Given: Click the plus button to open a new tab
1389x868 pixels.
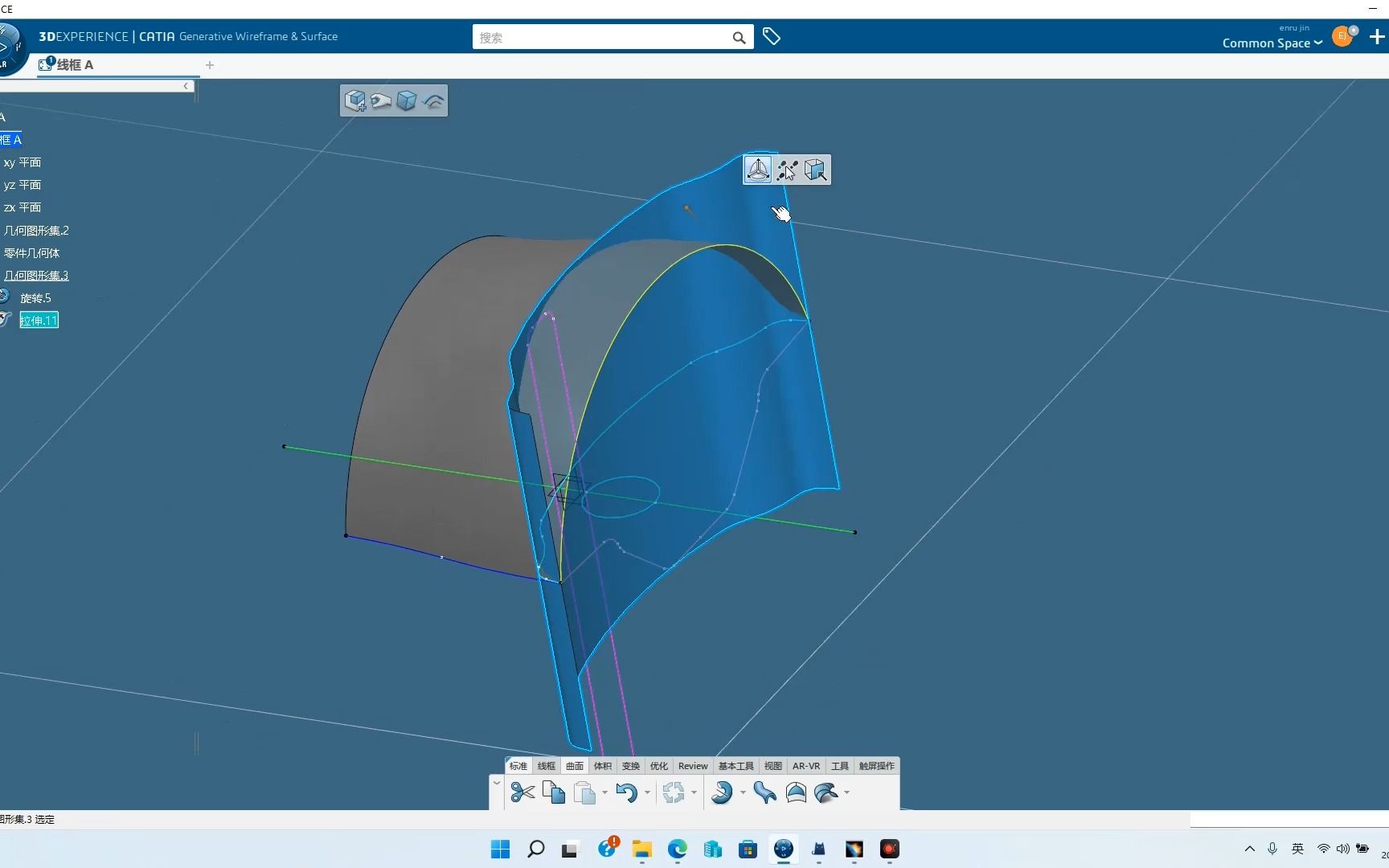Looking at the screenshot, I should click(x=210, y=65).
